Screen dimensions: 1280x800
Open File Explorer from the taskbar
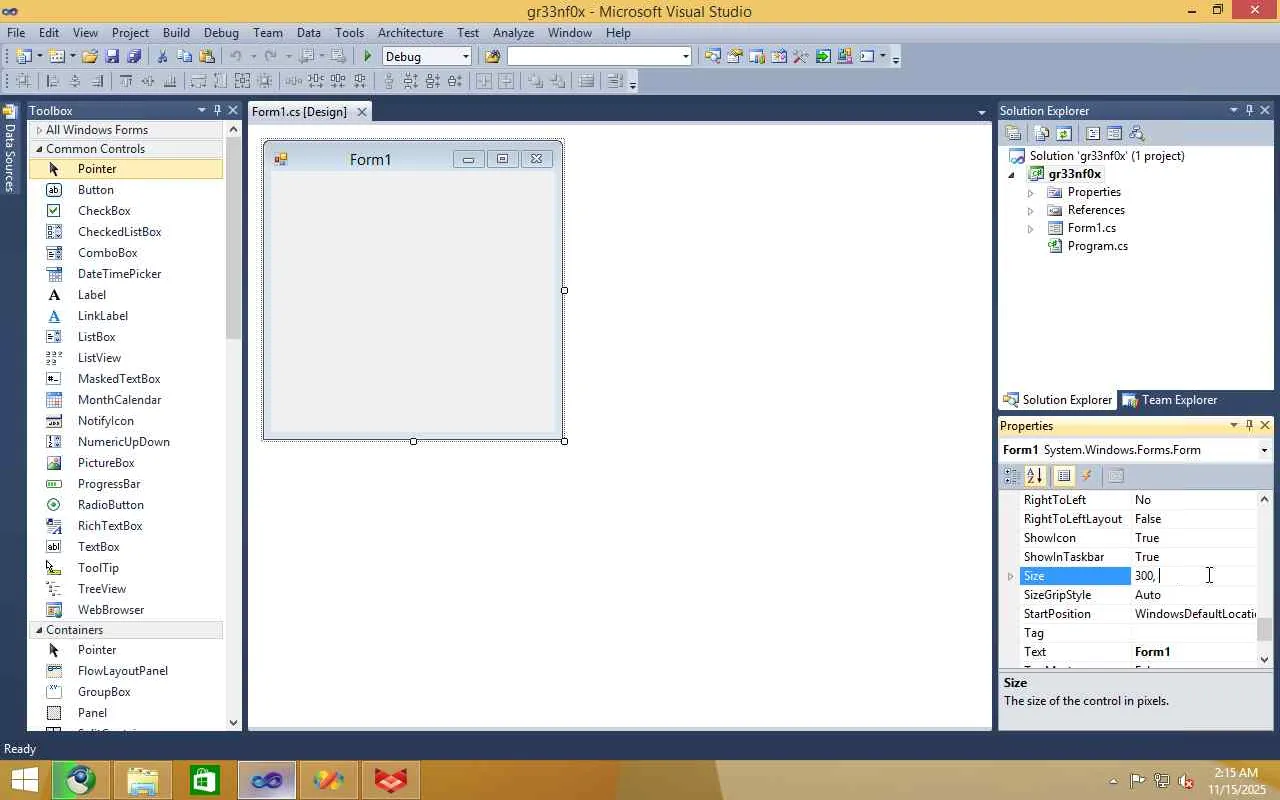[x=143, y=780]
